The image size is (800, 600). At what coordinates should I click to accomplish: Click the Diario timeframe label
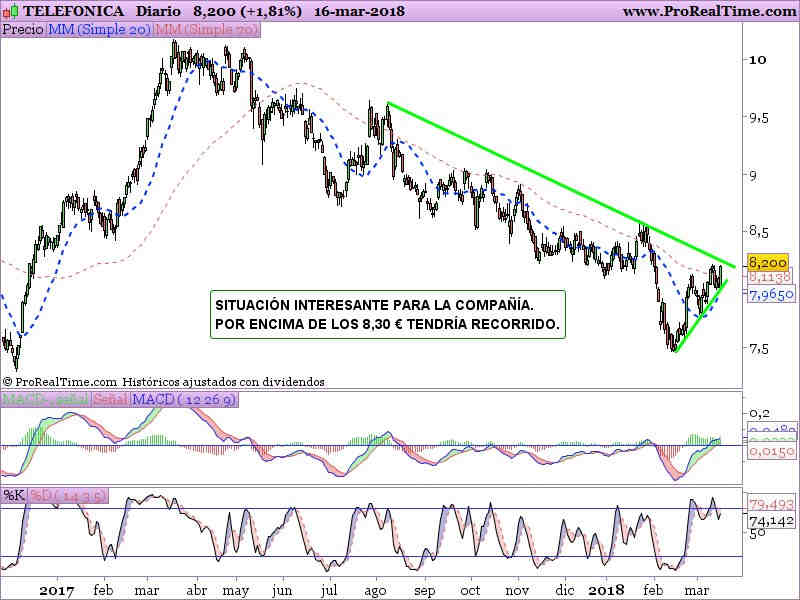point(158,11)
